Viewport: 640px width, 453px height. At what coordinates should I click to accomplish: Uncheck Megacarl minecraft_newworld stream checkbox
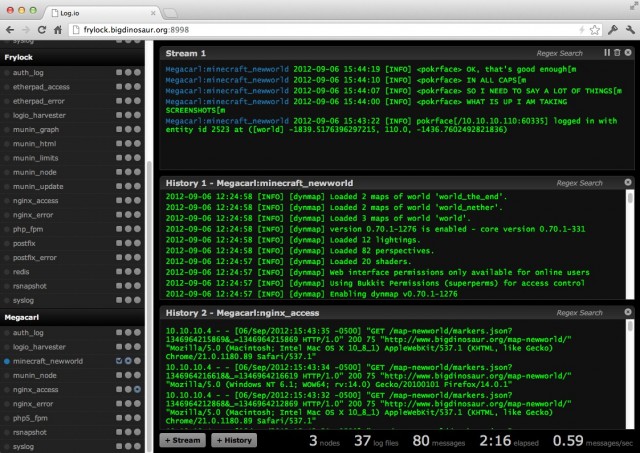tap(119, 361)
